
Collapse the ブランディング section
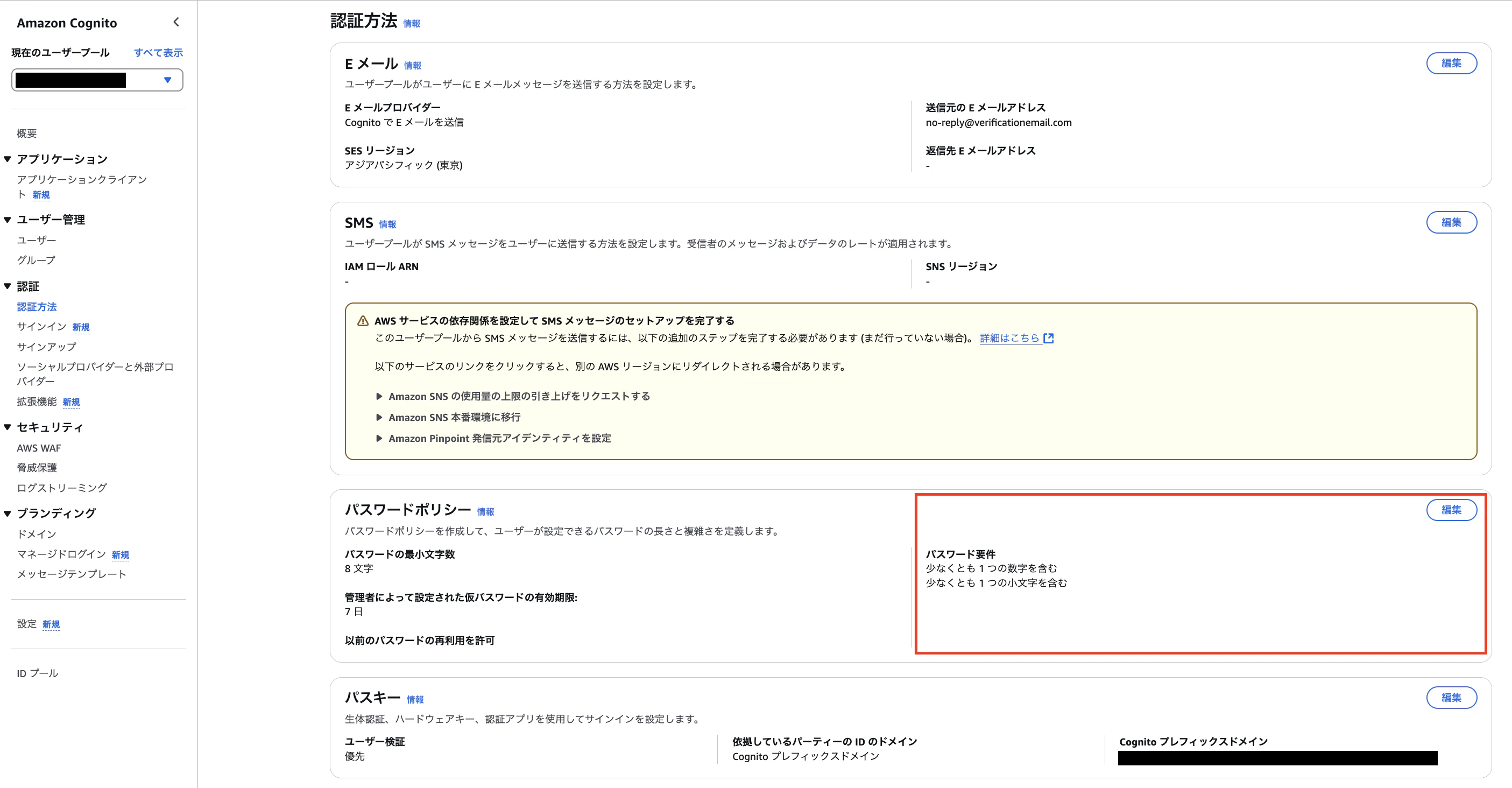coord(8,513)
